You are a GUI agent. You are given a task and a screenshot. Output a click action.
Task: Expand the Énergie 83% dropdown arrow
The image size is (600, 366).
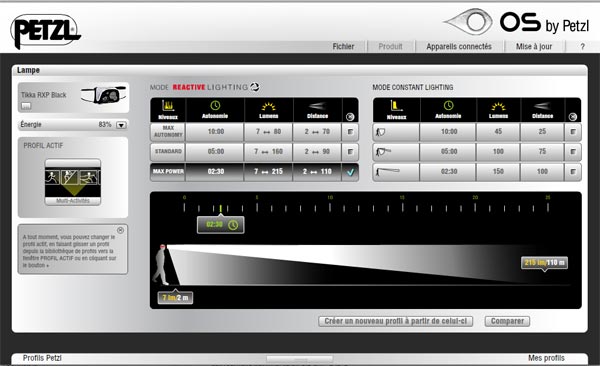coord(121,125)
